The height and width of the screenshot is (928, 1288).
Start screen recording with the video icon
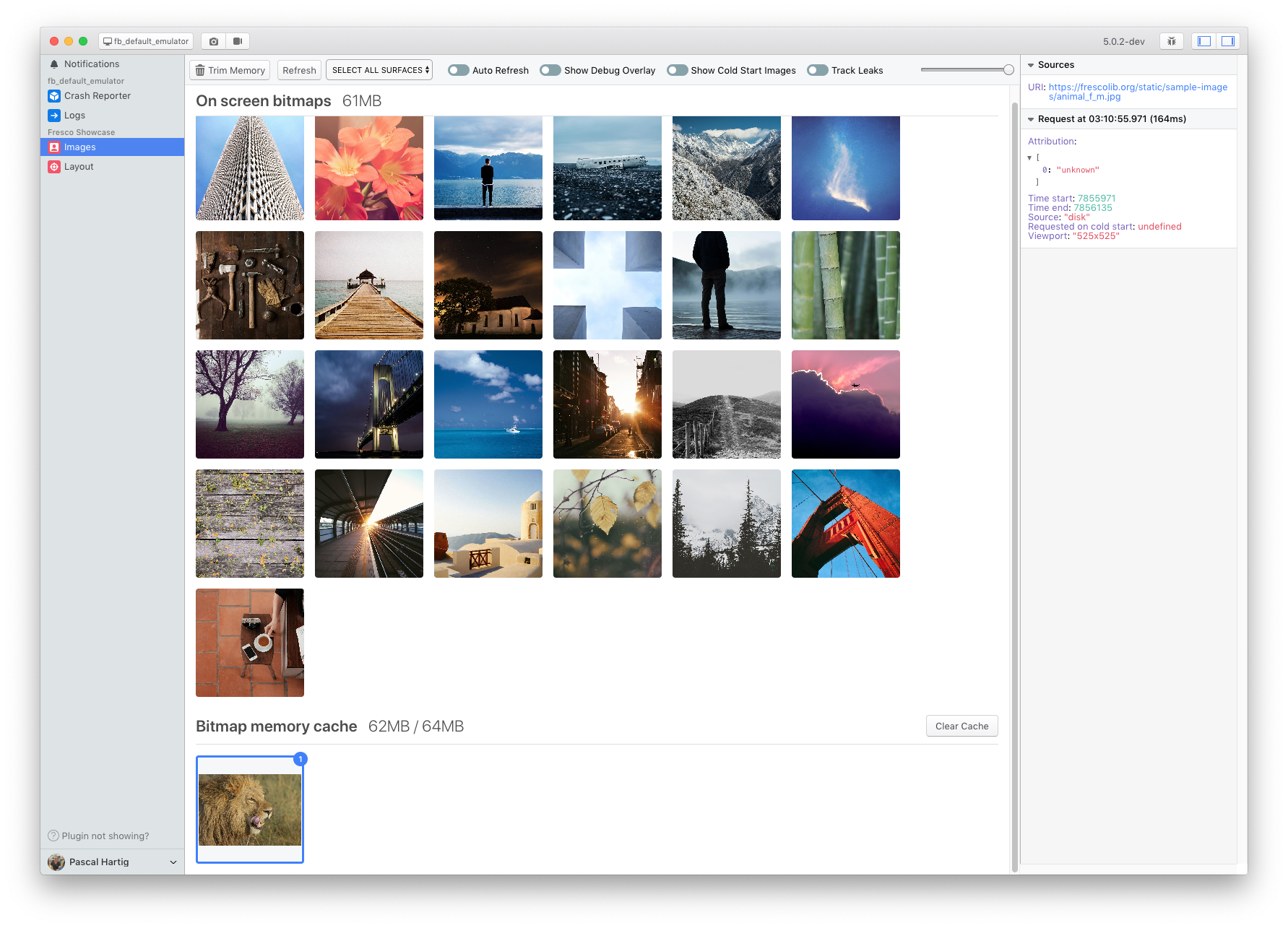[x=238, y=40]
